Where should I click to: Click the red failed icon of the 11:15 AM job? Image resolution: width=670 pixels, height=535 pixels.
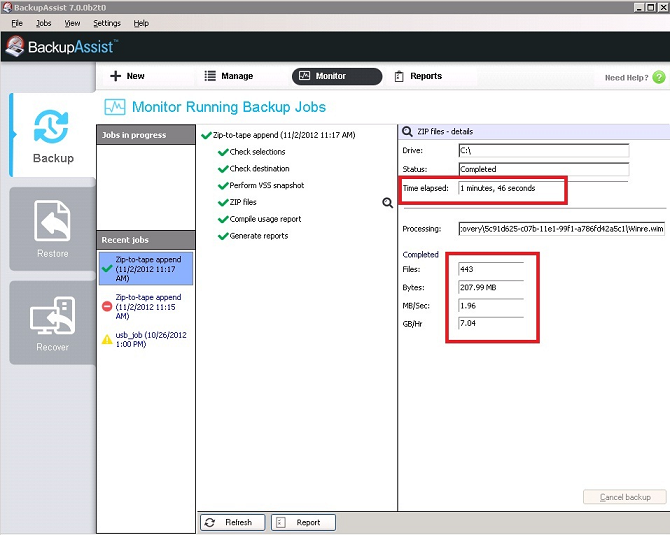point(107,306)
